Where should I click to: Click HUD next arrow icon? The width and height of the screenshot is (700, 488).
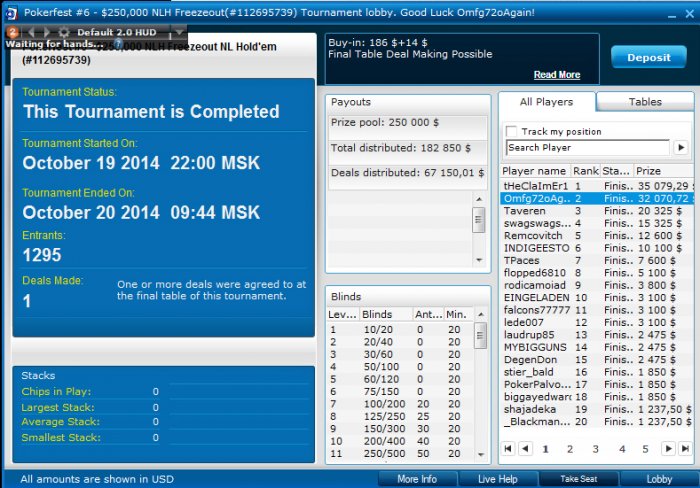[x=46, y=32]
